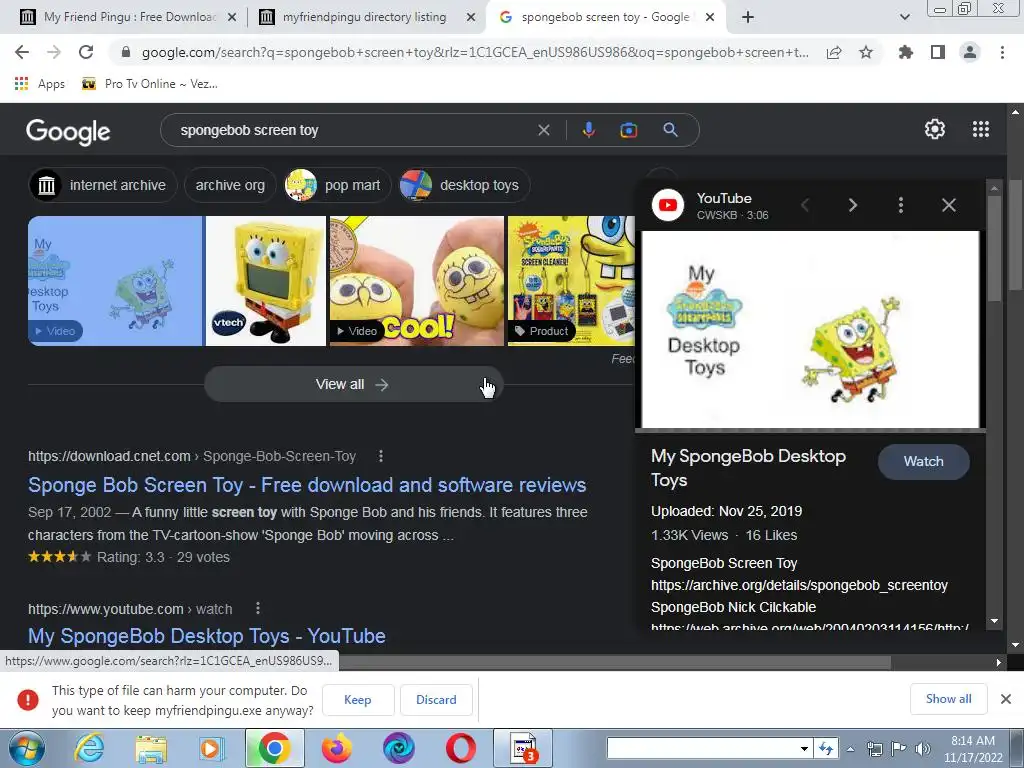The image size is (1024, 768).
Task: Open the Windows Start menu
Action: pos(27,748)
